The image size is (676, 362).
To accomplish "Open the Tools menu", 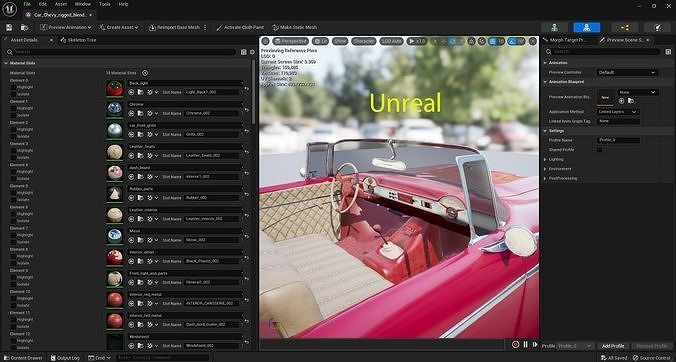I will click(x=105, y=4).
